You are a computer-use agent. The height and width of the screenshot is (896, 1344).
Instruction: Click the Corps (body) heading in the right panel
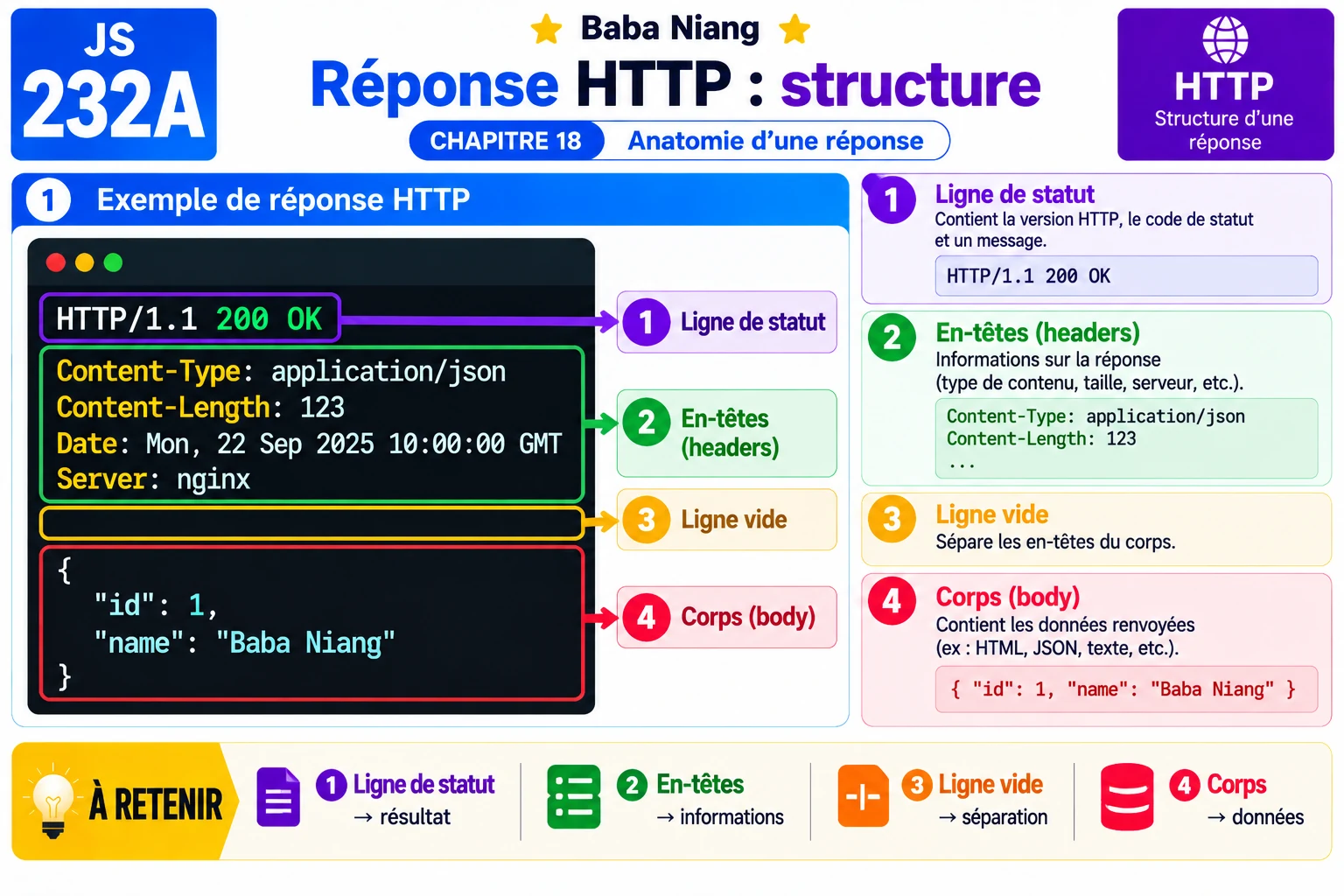click(1008, 597)
